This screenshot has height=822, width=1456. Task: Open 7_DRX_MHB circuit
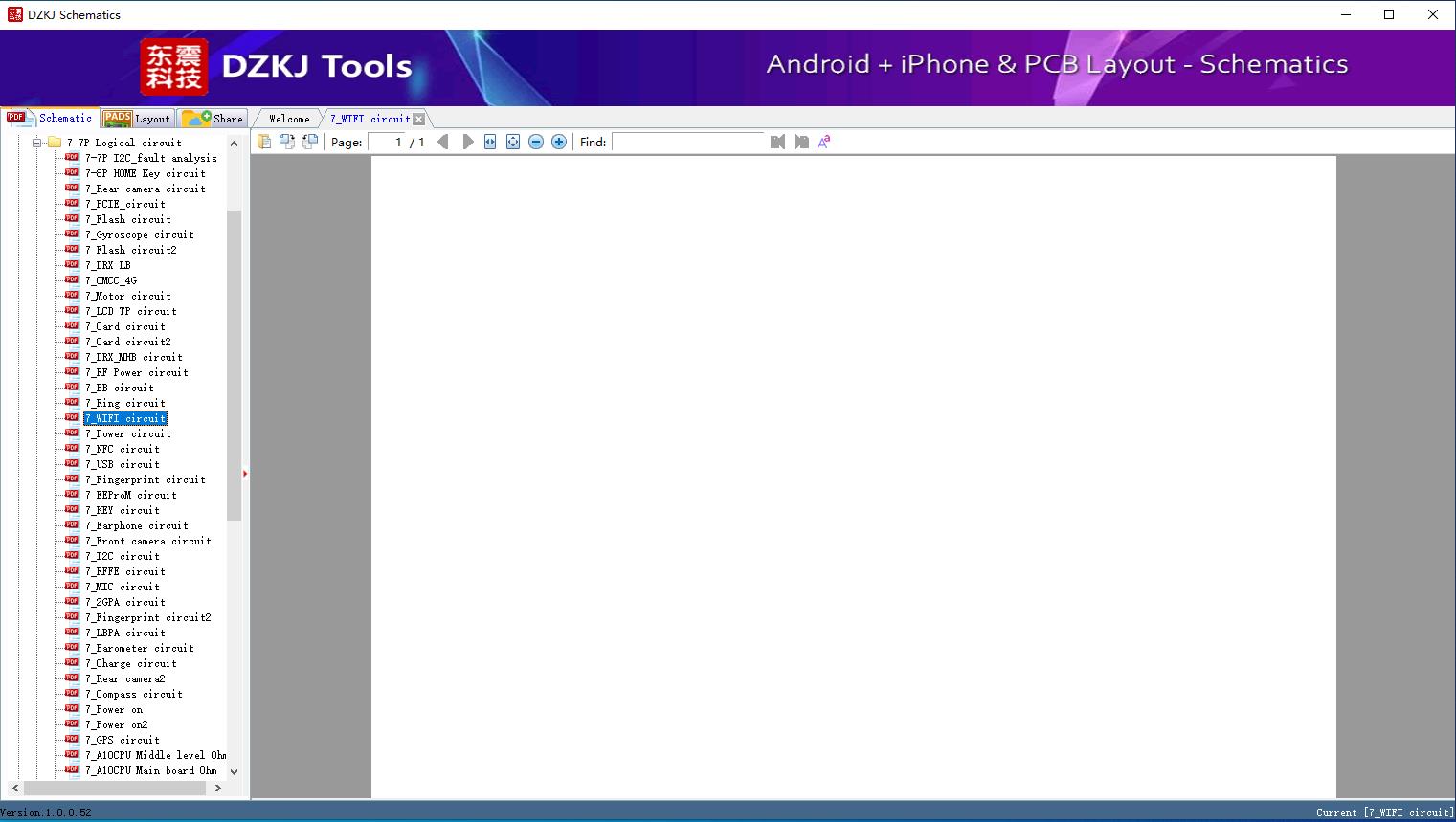(x=134, y=357)
